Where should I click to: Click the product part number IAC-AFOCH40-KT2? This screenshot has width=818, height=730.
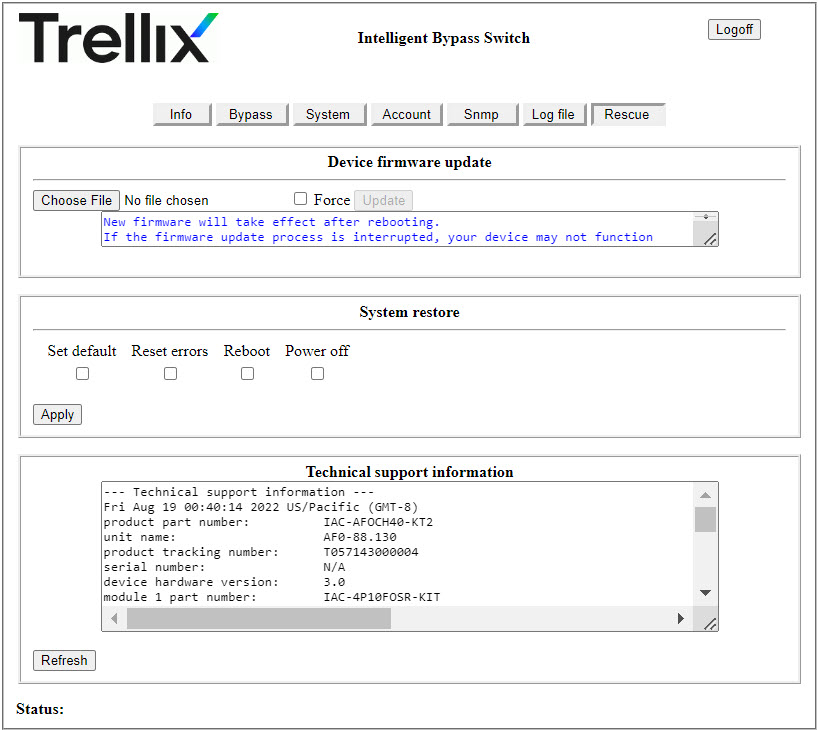point(378,522)
